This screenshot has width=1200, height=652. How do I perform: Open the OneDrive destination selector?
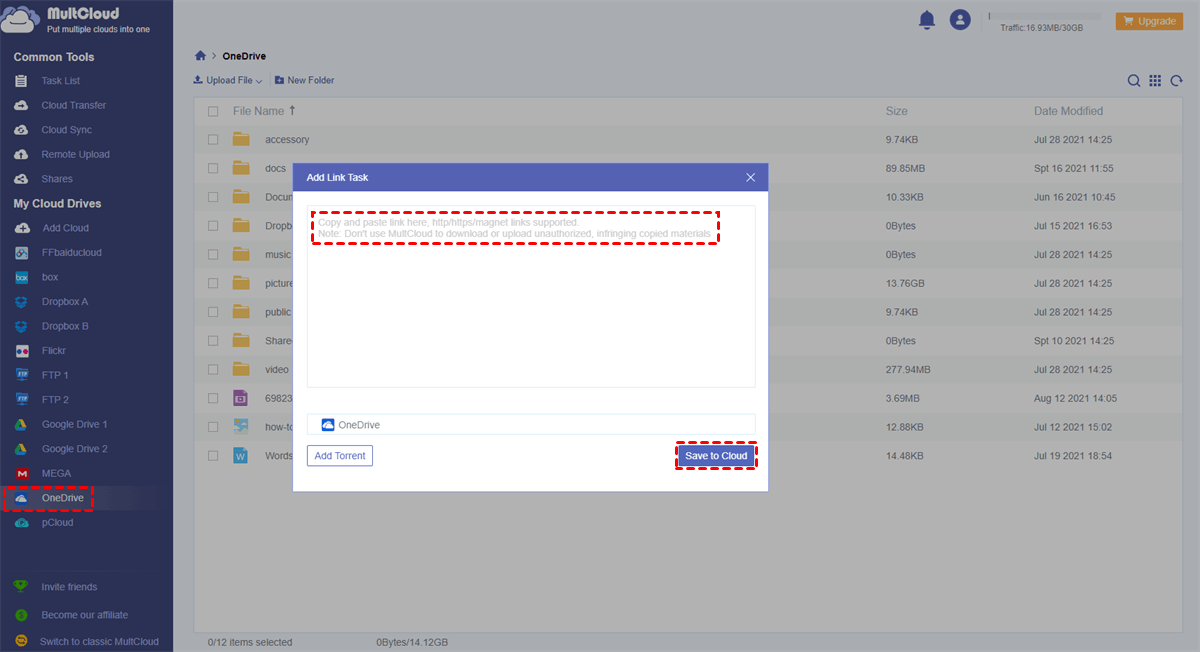(x=531, y=424)
